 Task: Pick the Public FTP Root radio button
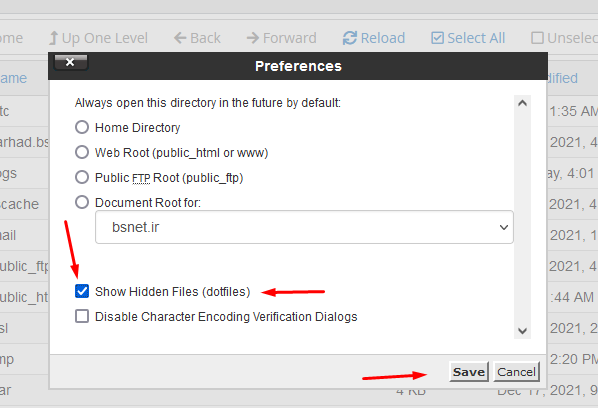[x=82, y=177]
